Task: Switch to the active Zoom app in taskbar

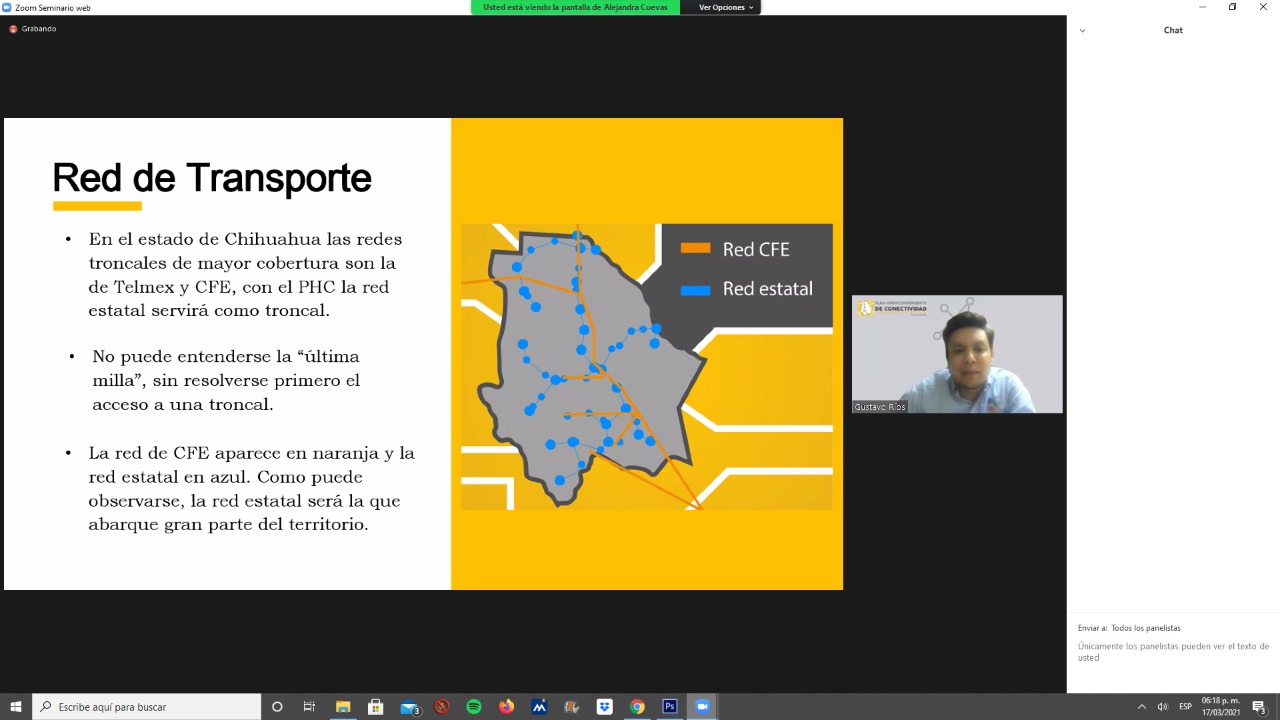Action: point(701,706)
